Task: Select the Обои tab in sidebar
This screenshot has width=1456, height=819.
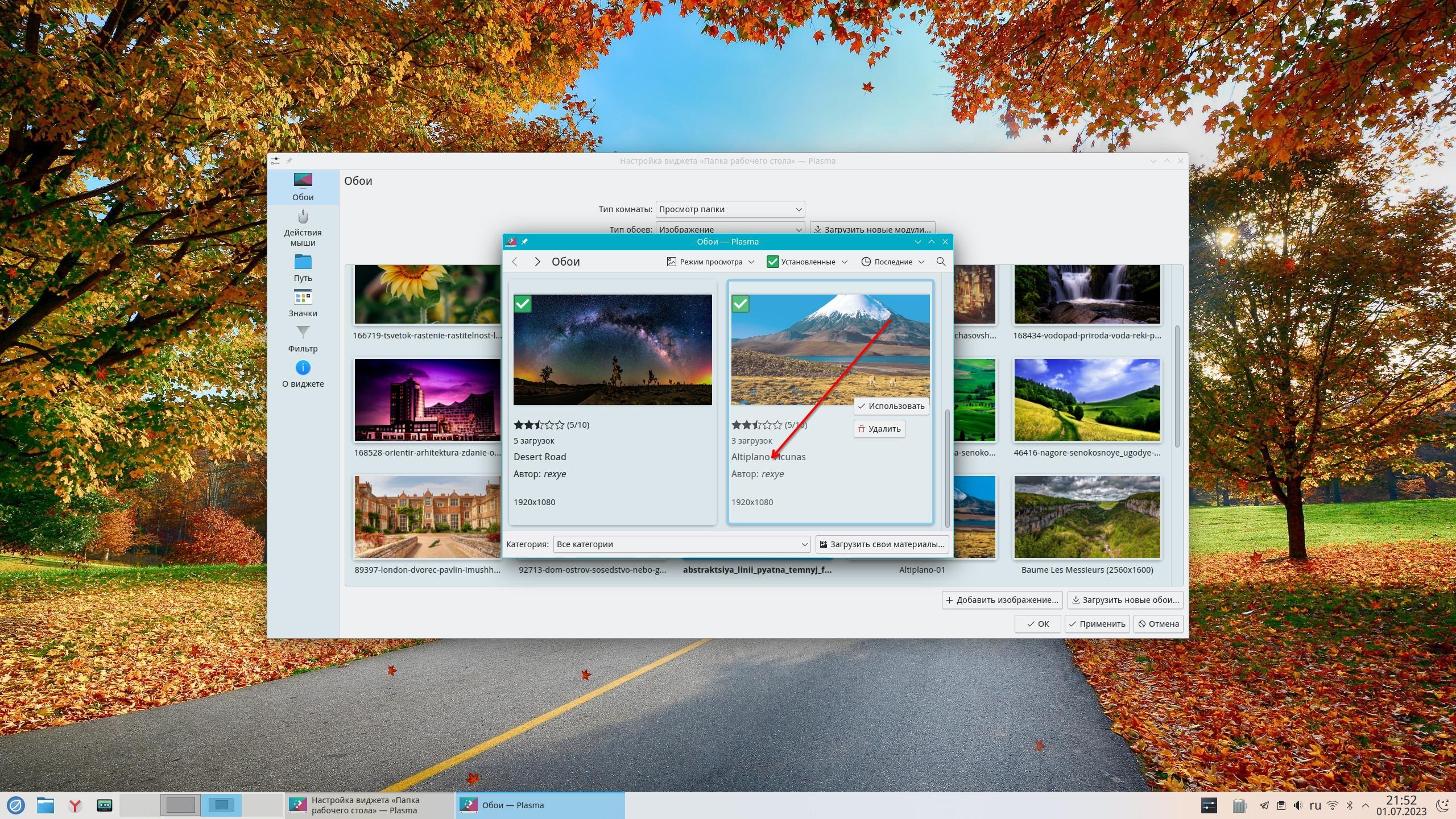Action: coord(303,187)
